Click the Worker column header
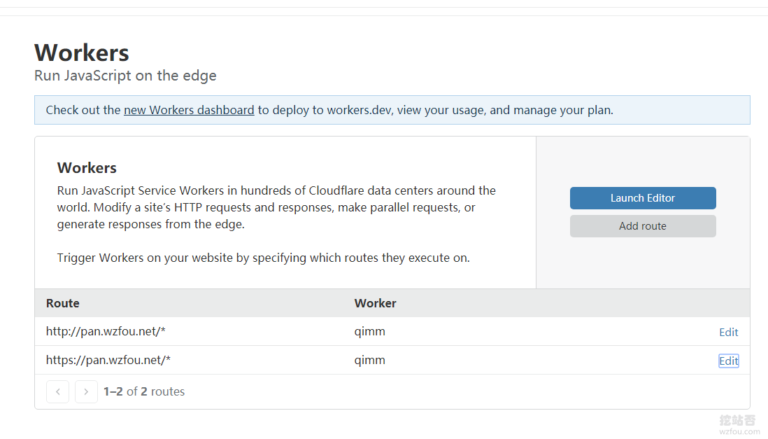 [375, 303]
